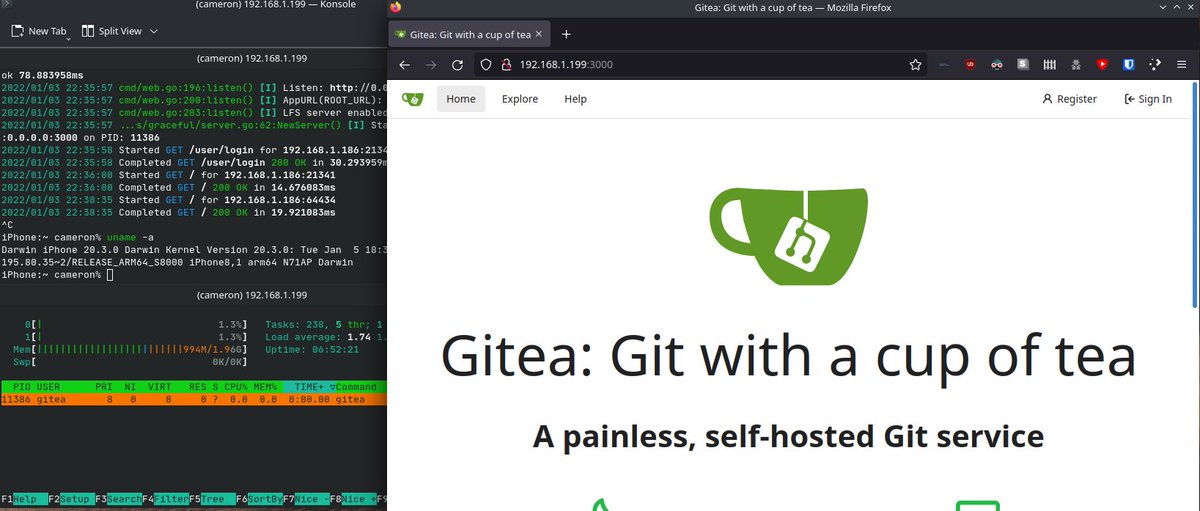Click the vertical bars extension icon
Image resolution: width=1200 pixels, height=511 pixels.
1049,64
